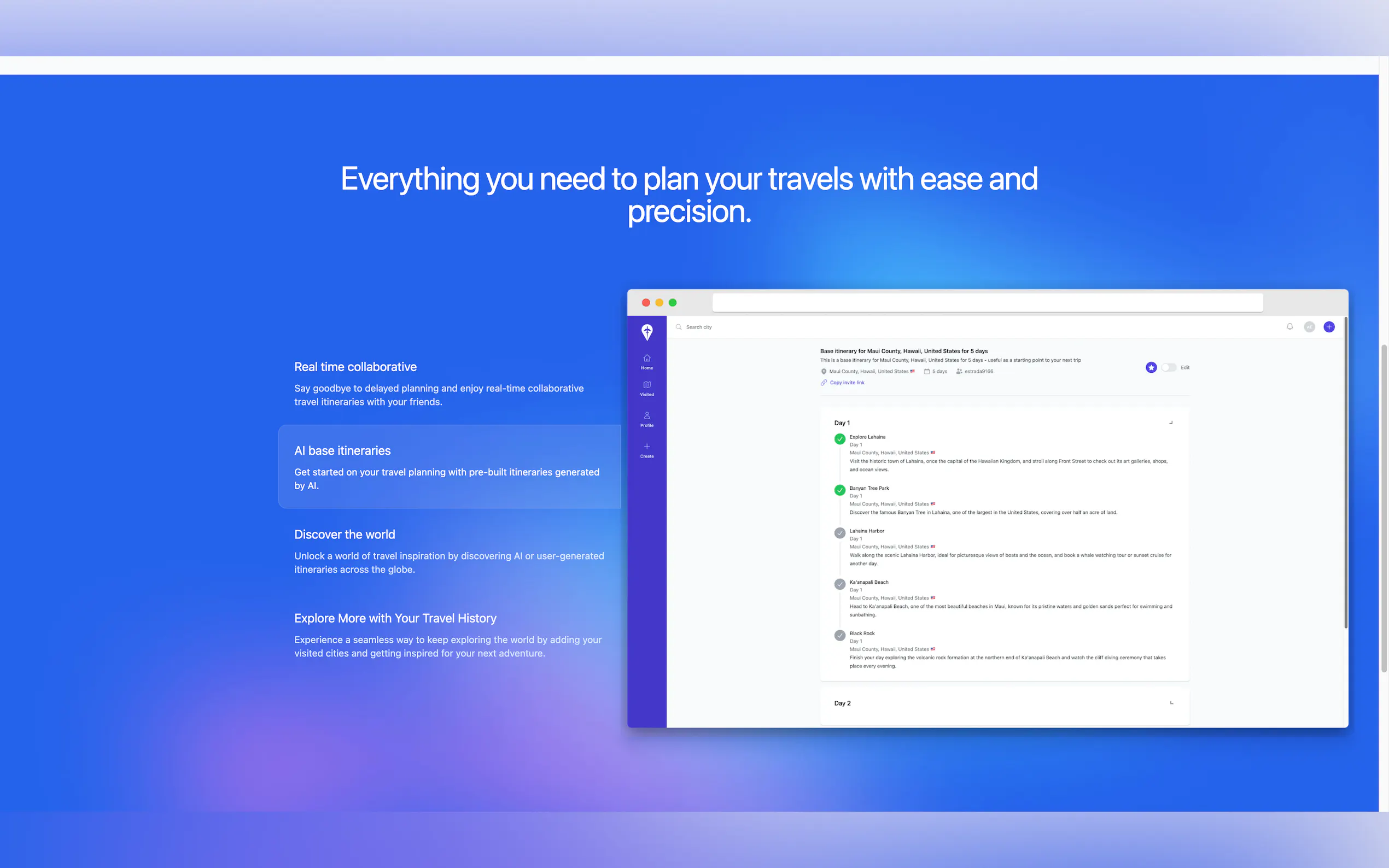Click the blue plus button top right
1389x868 pixels.
pos(1329,327)
